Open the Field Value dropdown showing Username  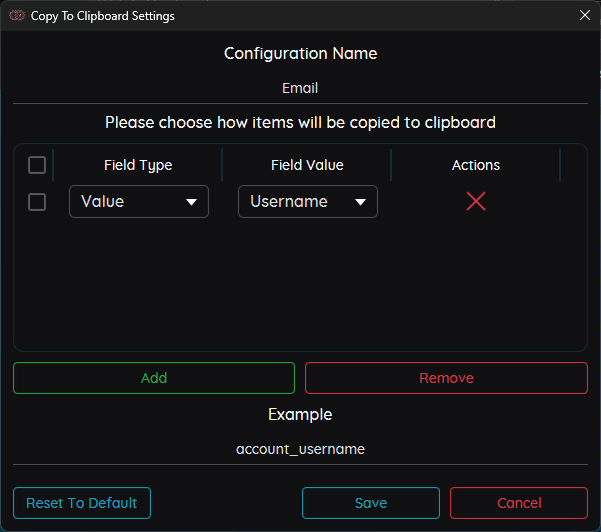(x=307, y=202)
